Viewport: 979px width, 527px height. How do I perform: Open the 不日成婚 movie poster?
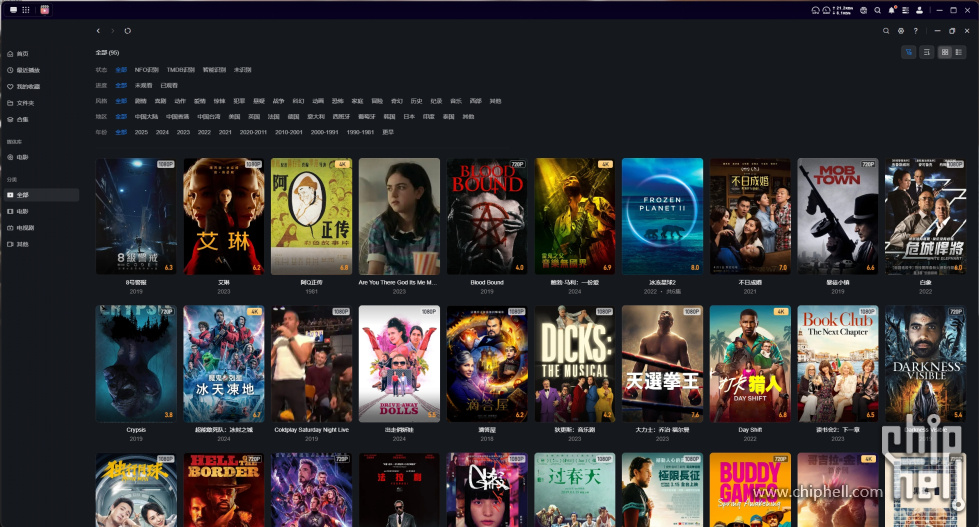(x=750, y=216)
